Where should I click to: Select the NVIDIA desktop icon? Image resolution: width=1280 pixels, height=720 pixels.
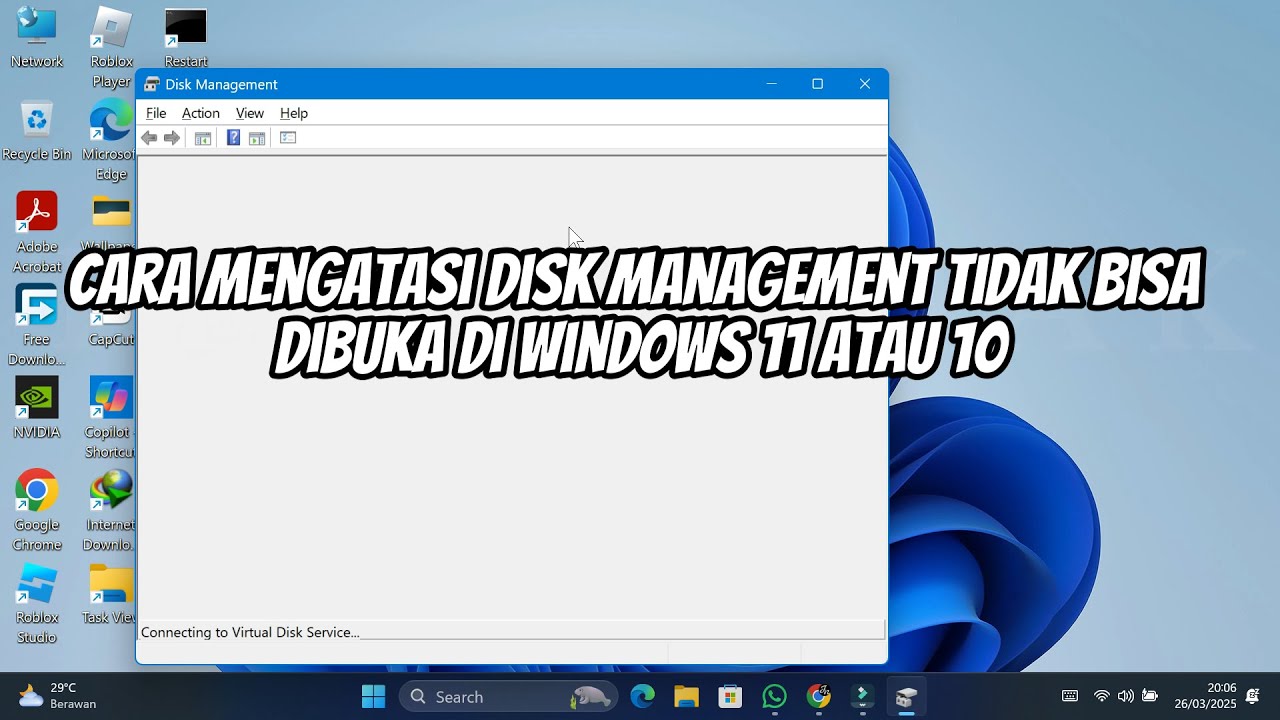point(37,409)
